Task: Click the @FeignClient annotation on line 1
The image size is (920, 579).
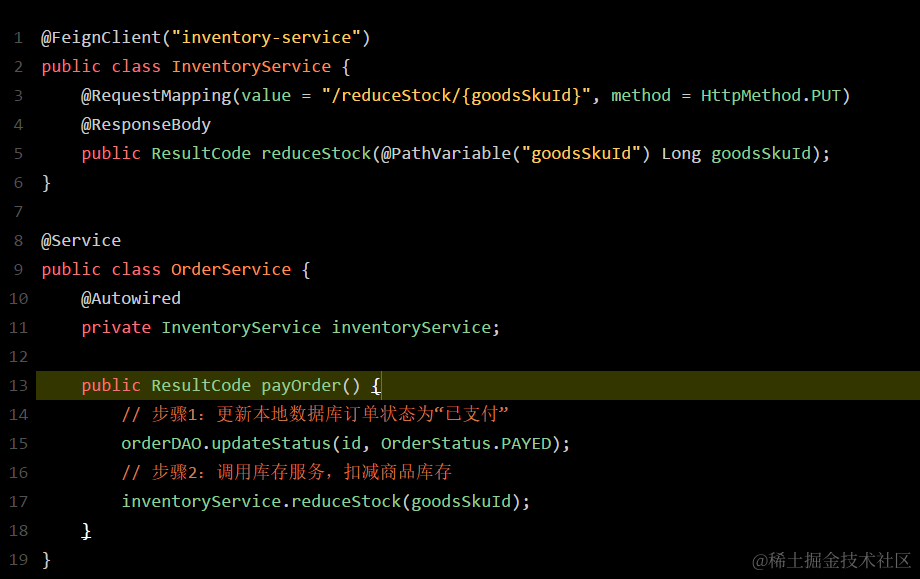Action: (x=101, y=38)
